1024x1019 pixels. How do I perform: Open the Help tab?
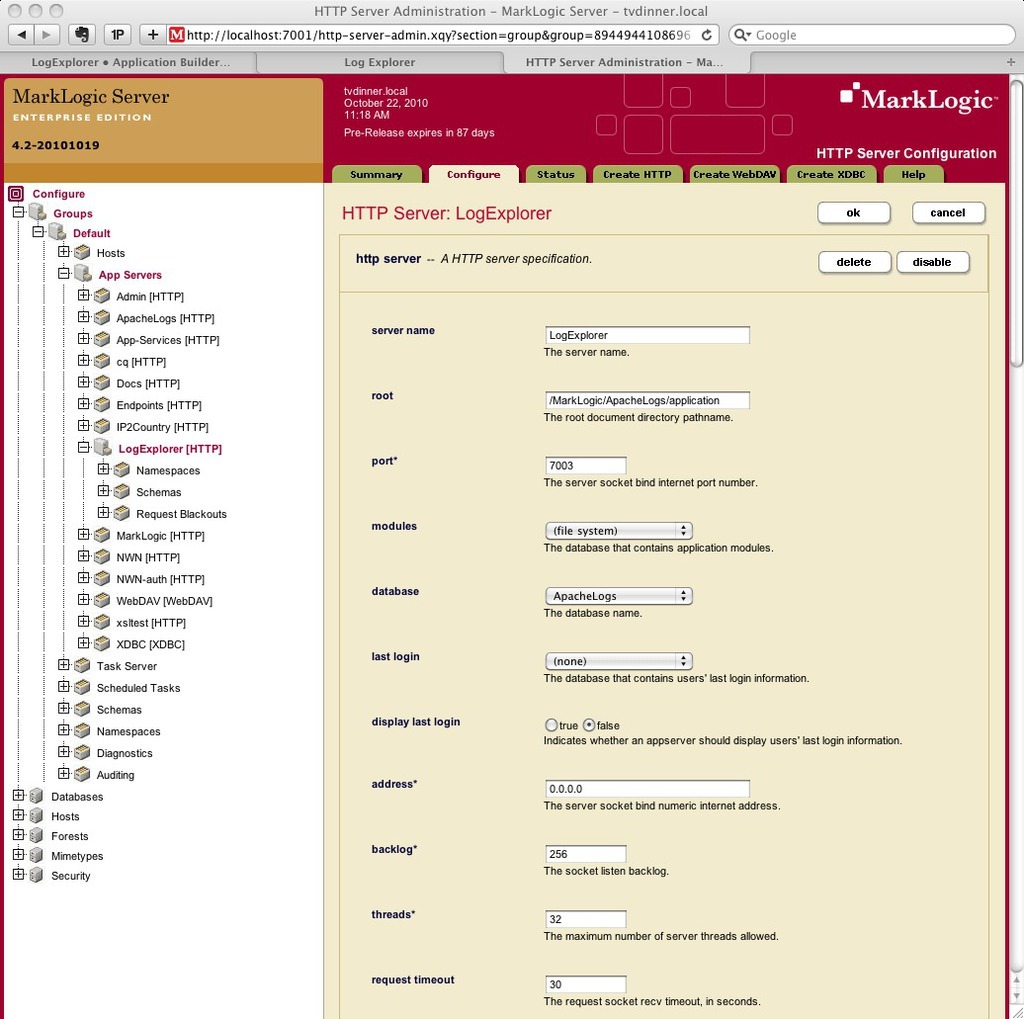point(913,174)
